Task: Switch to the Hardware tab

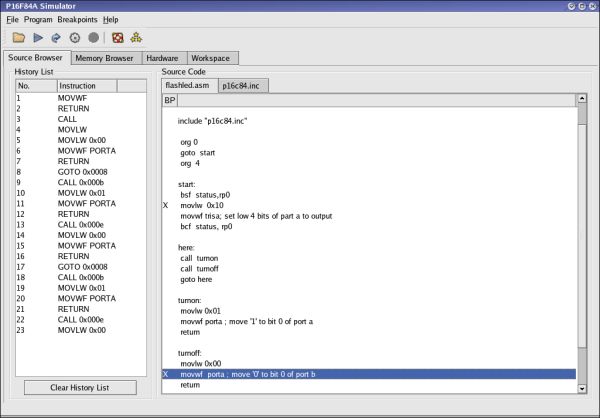Action: pos(163,58)
